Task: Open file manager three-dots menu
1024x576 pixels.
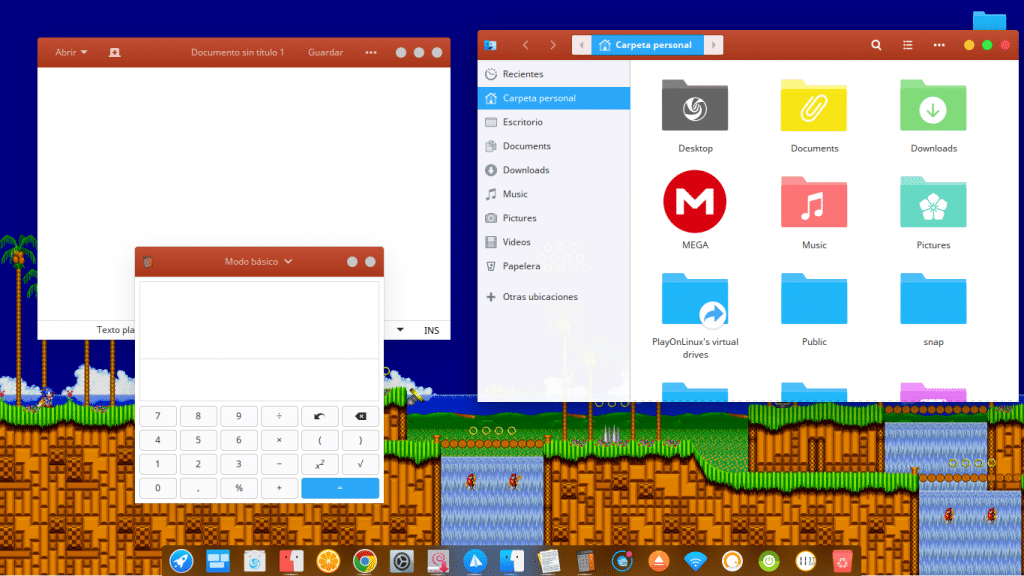Action: (938, 45)
